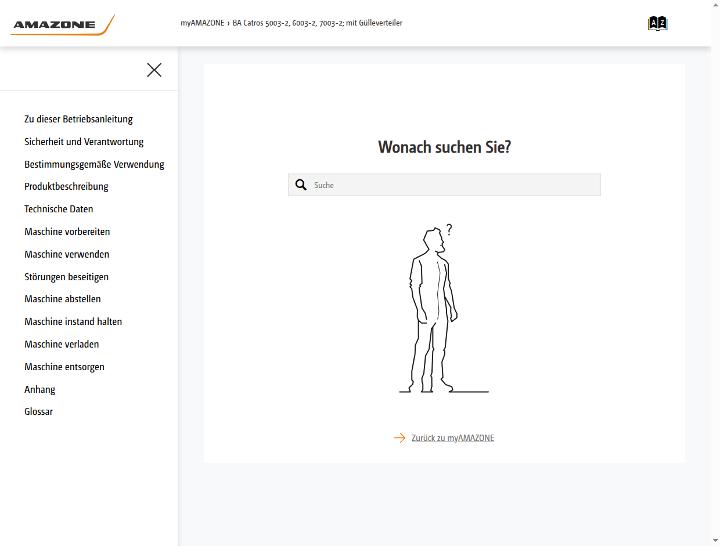This screenshot has width=720, height=546.
Task: Open the 'Glossar' entry in the sidebar
Action: click(x=39, y=411)
